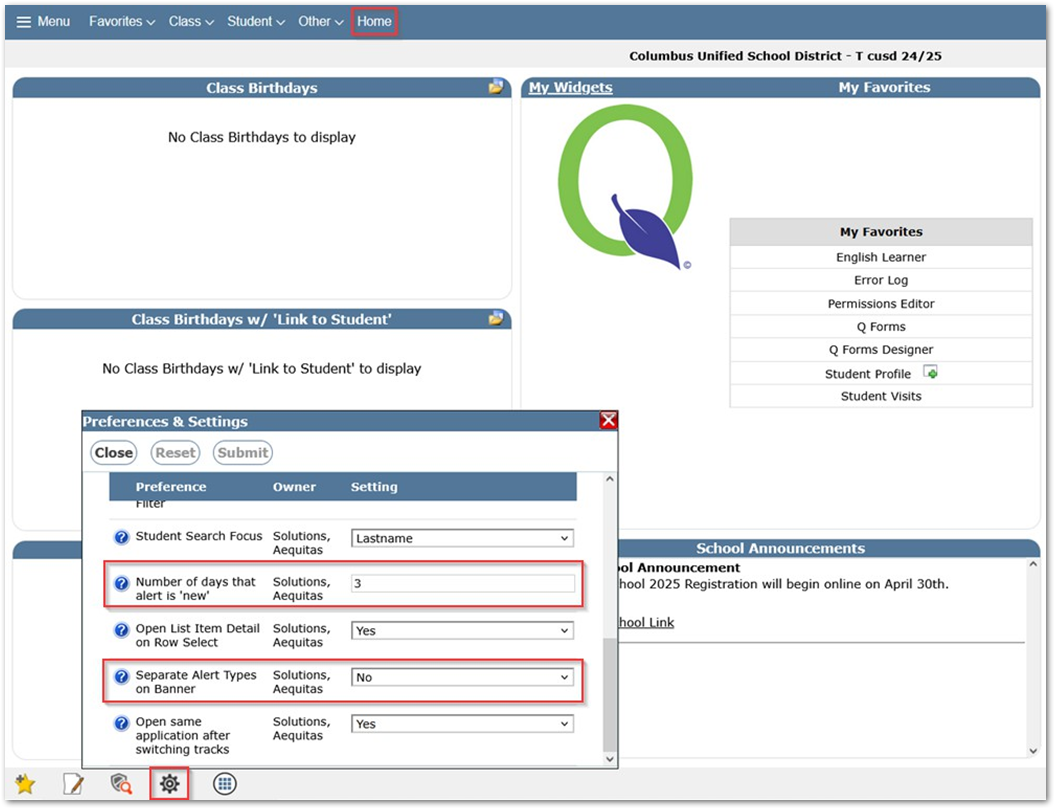Open the Student Search Focus Lastname dropdown
Screen dimensions: 1055x809
462,538
